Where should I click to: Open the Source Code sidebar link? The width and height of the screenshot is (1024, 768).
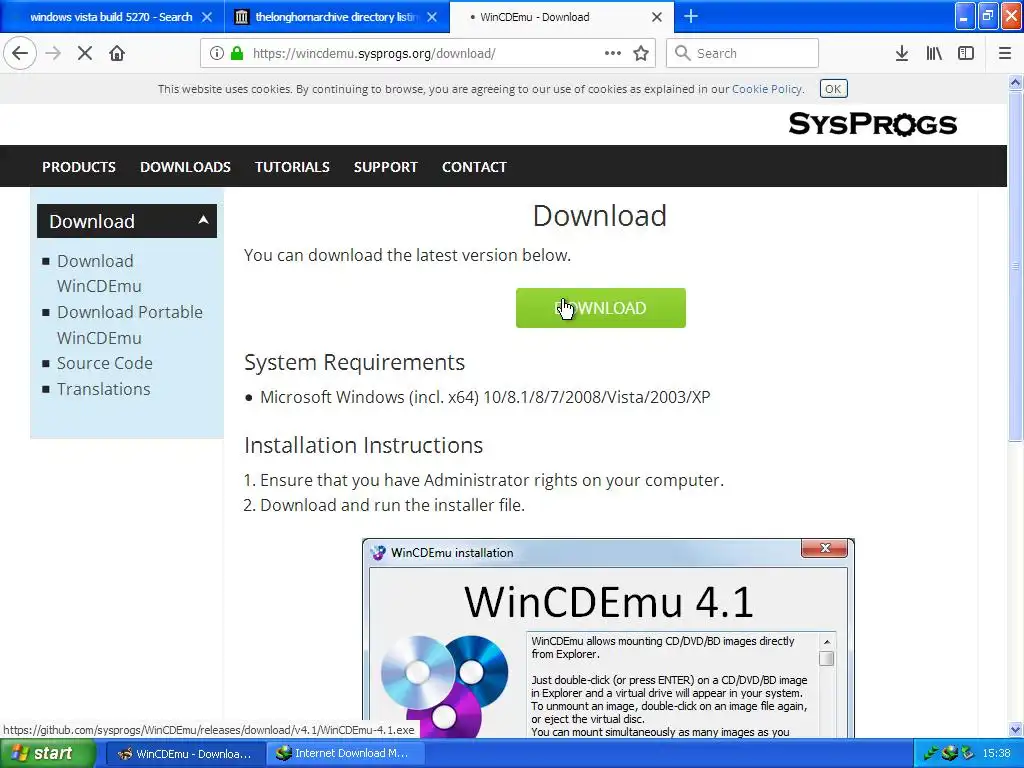coord(105,363)
